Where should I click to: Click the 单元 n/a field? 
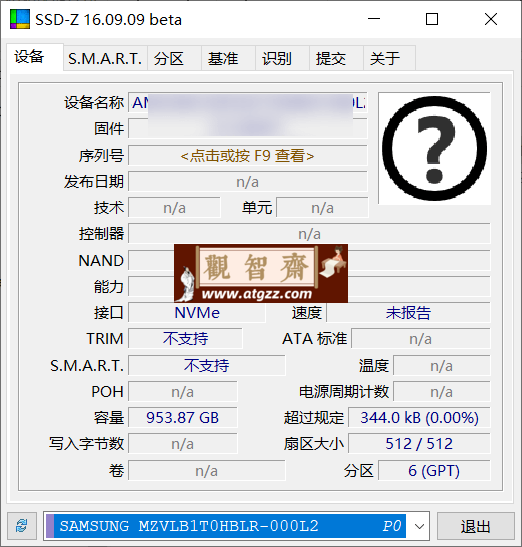(x=322, y=208)
